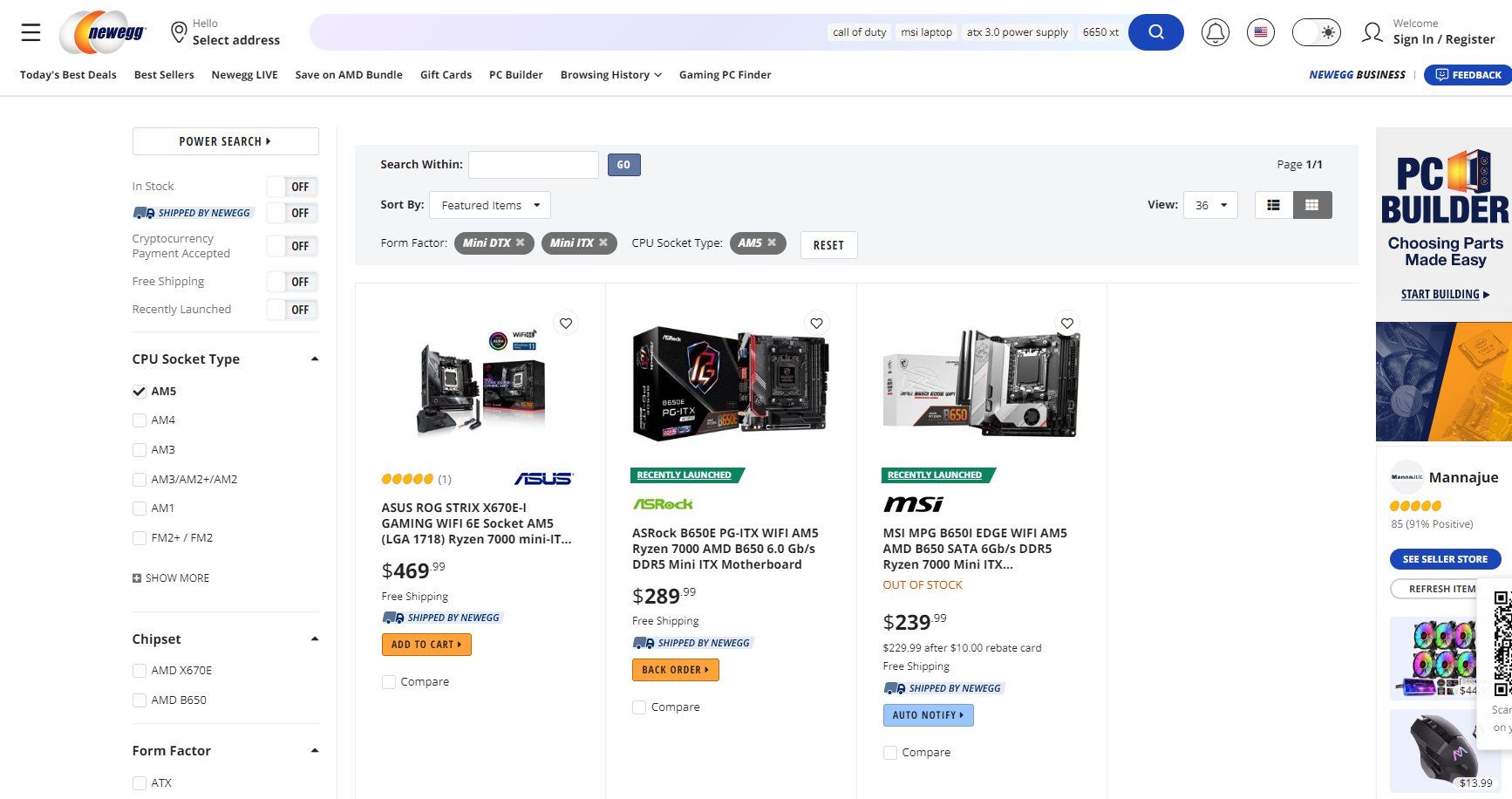Switch to list view icon
The image size is (1512, 799).
coord(1274,205)
